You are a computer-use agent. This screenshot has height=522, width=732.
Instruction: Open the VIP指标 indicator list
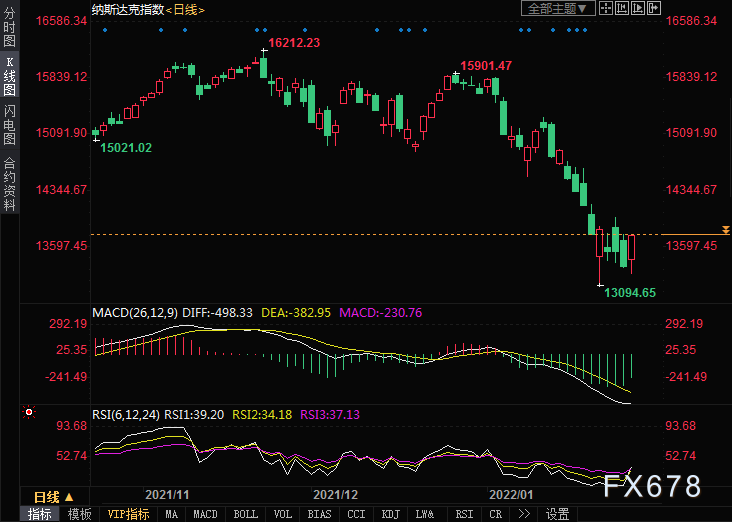coord(128,514)
